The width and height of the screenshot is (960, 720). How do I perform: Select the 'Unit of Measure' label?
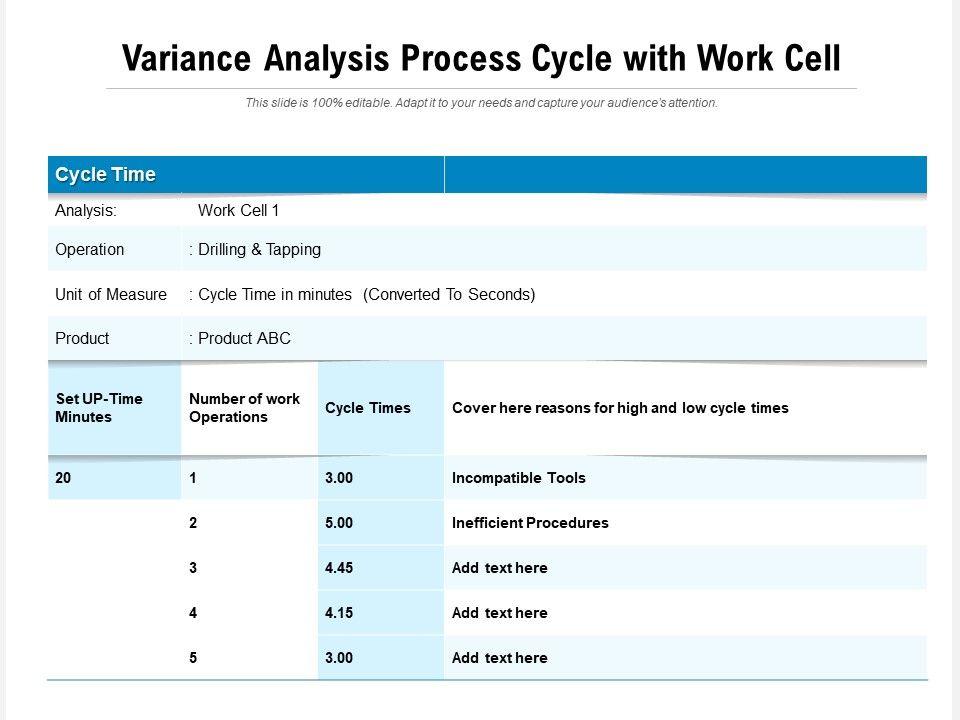[x=111, y=294]
